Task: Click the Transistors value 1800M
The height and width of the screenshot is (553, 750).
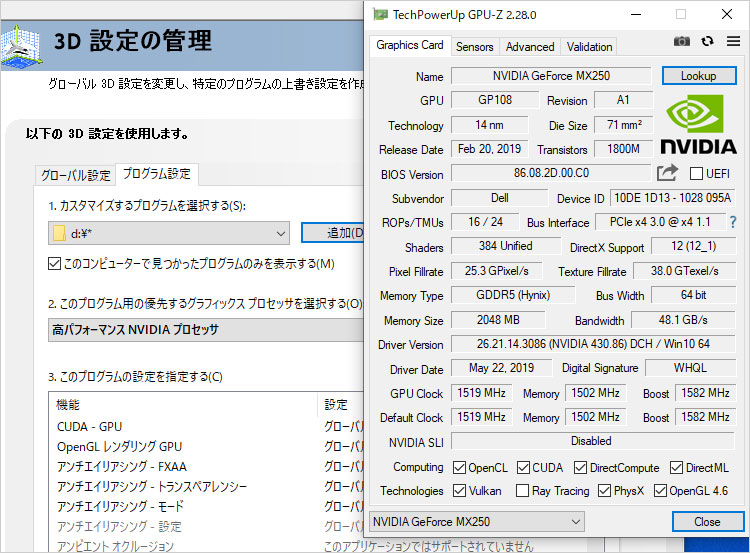Action: point(623,149)
